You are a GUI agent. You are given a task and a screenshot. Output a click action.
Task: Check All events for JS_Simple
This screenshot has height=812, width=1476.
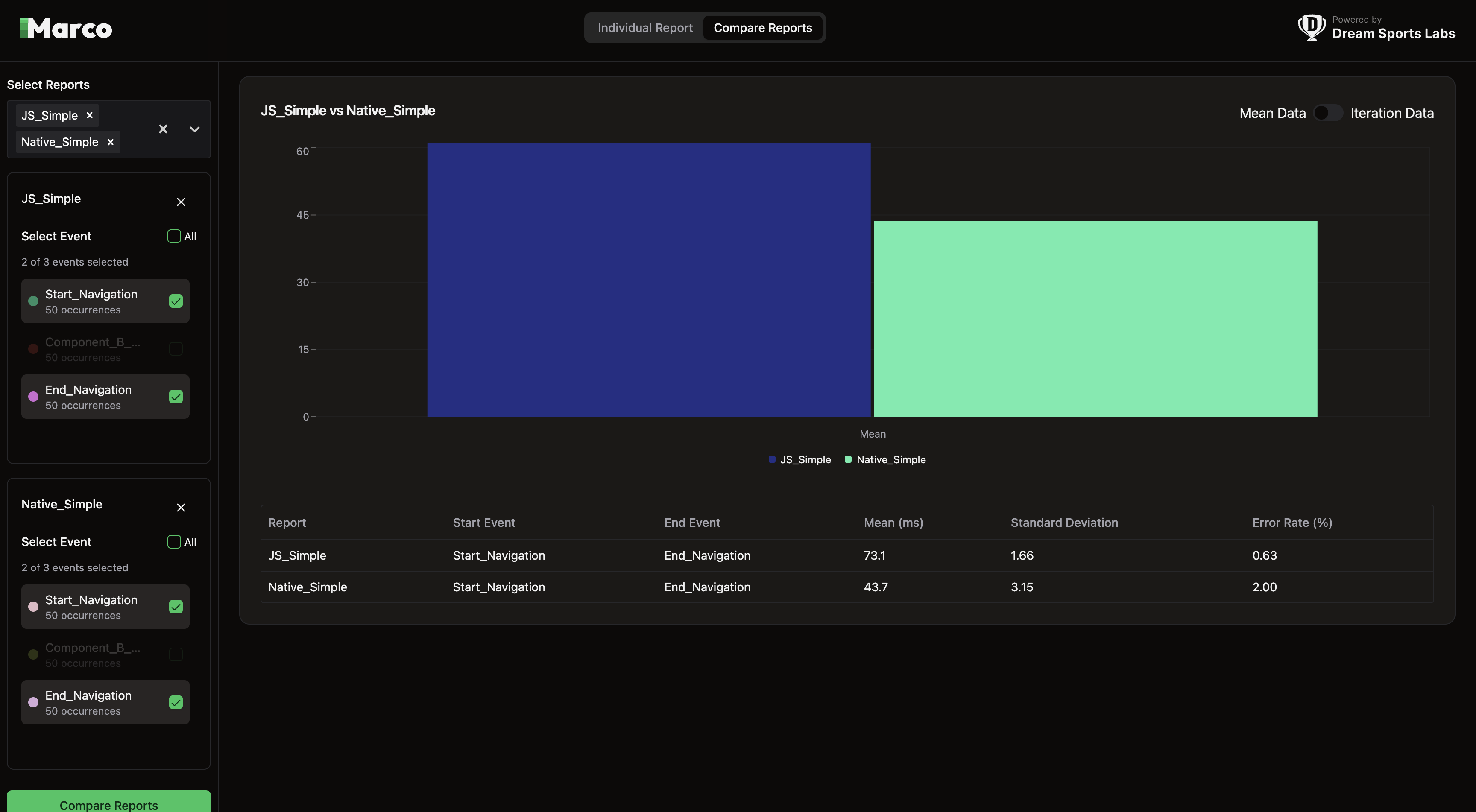[x=174, y=236]
